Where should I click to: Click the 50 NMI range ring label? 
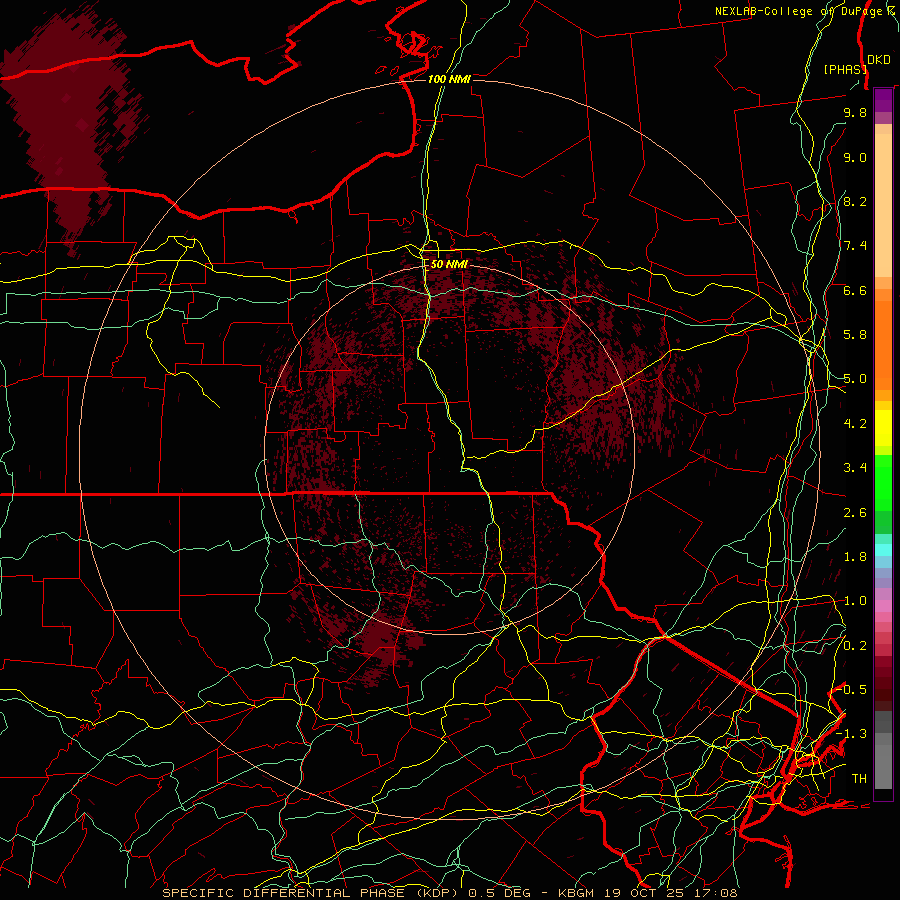coord(449,264)
